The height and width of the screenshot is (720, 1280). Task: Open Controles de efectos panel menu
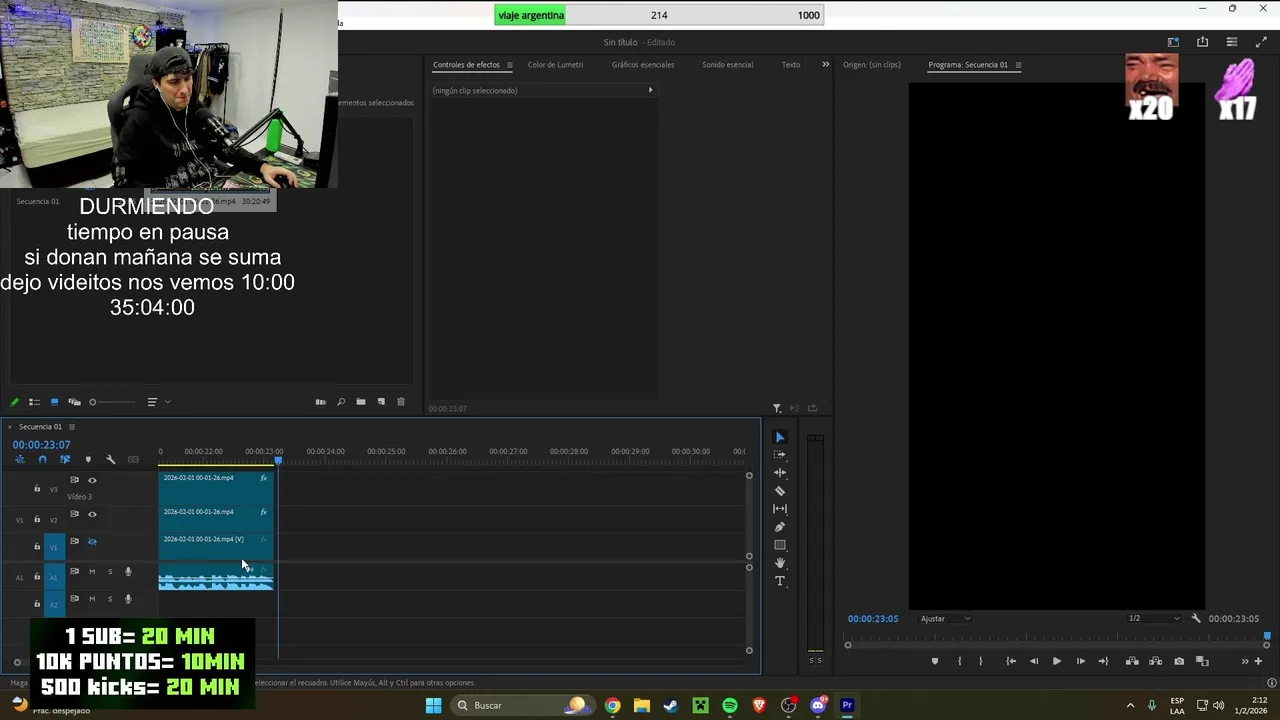pos(509,65)
